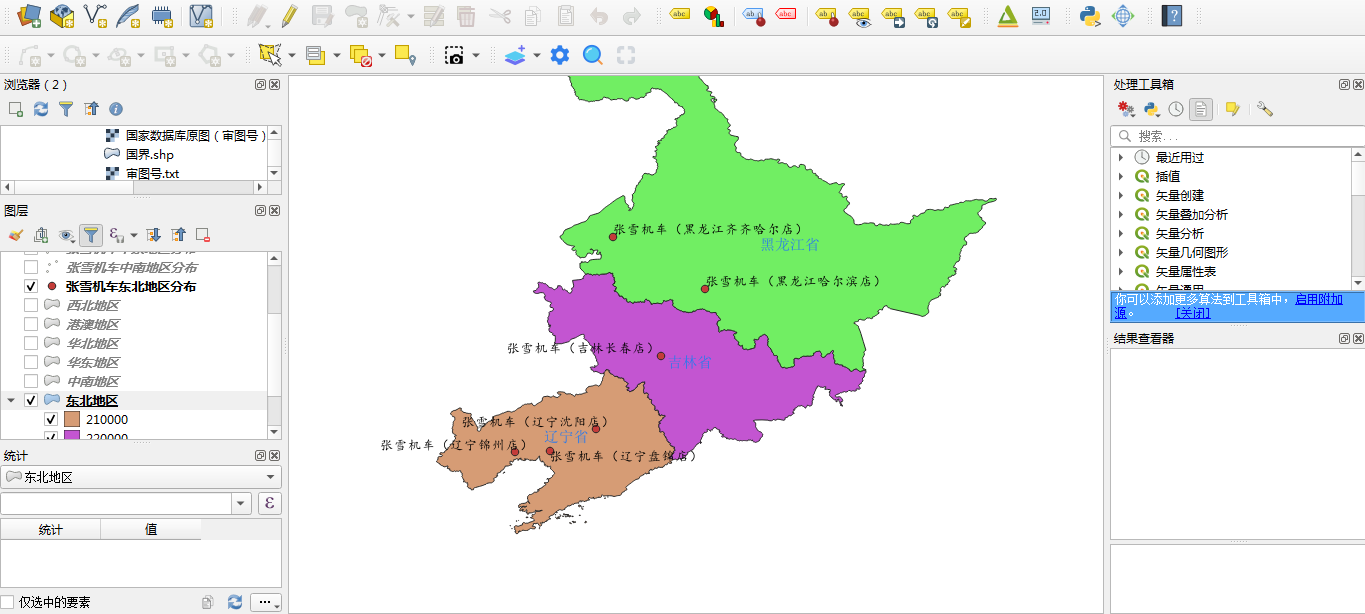The image size is (1365, 614).
Task: Expand the 矢量叠加分析 toolbox group
Action: click(x=1121, y=214)
